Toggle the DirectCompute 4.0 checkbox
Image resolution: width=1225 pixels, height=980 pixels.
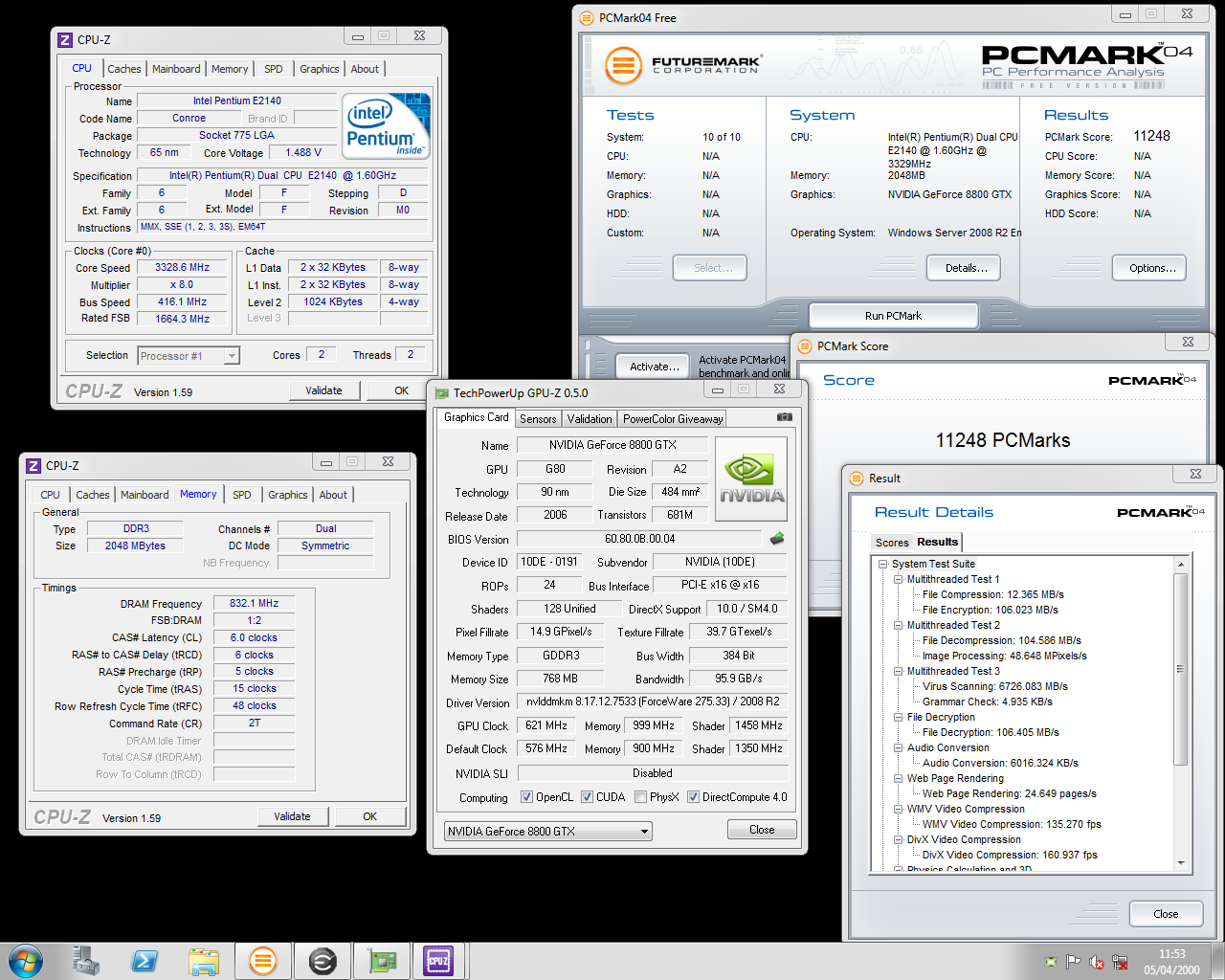693,797
